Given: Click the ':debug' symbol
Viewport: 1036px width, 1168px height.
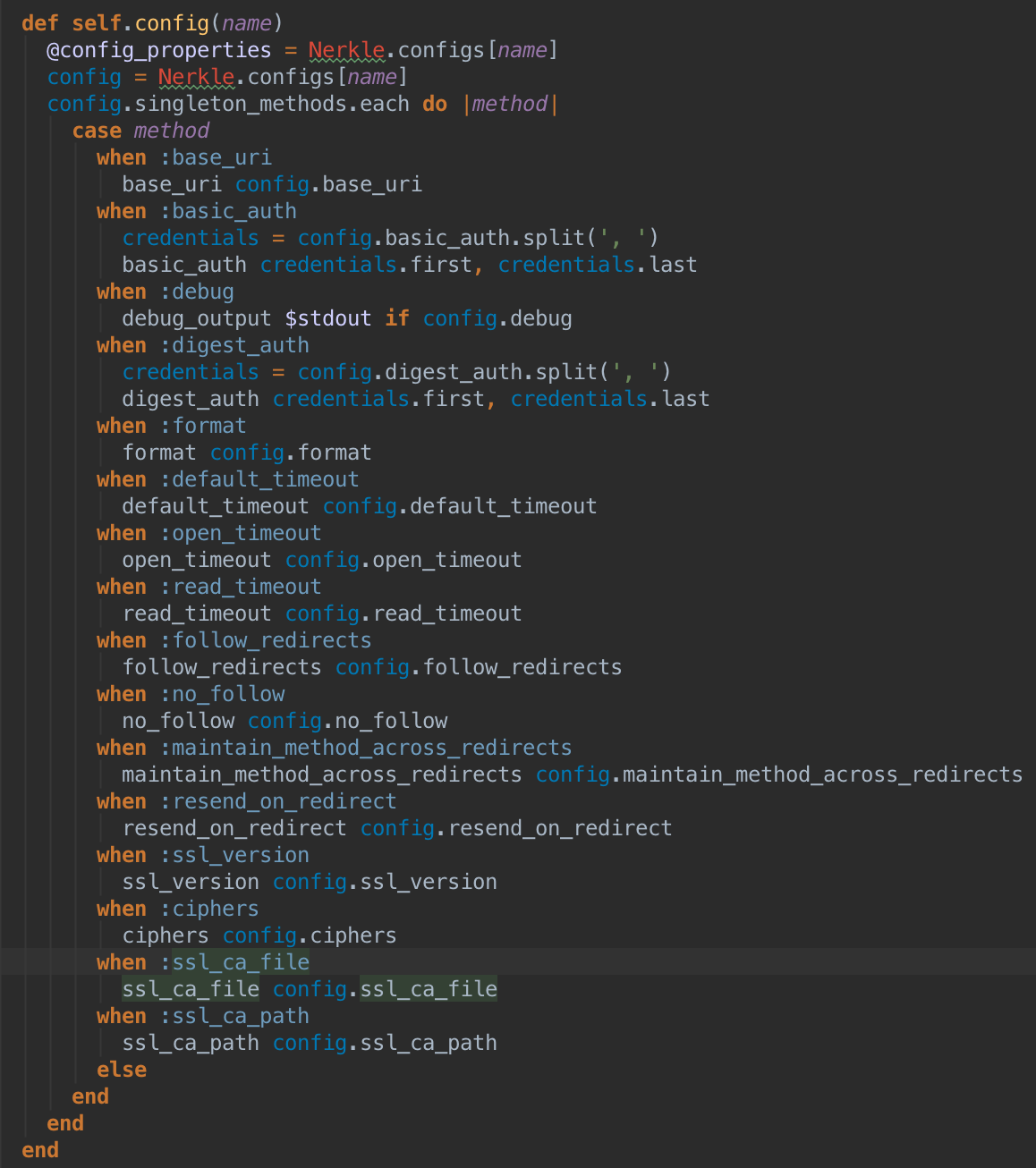Looking at the screenshot, I should click(x=197, y=292).
